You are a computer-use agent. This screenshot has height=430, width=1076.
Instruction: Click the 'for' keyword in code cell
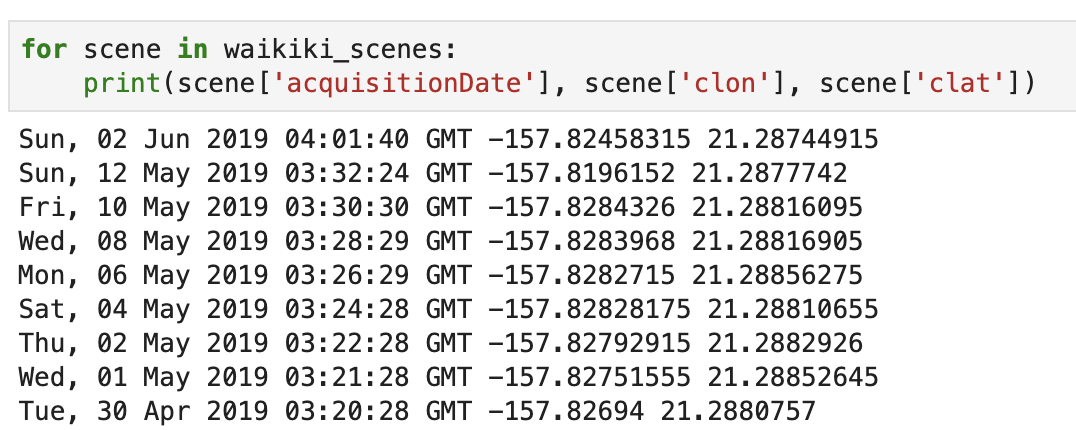point(45,50)
